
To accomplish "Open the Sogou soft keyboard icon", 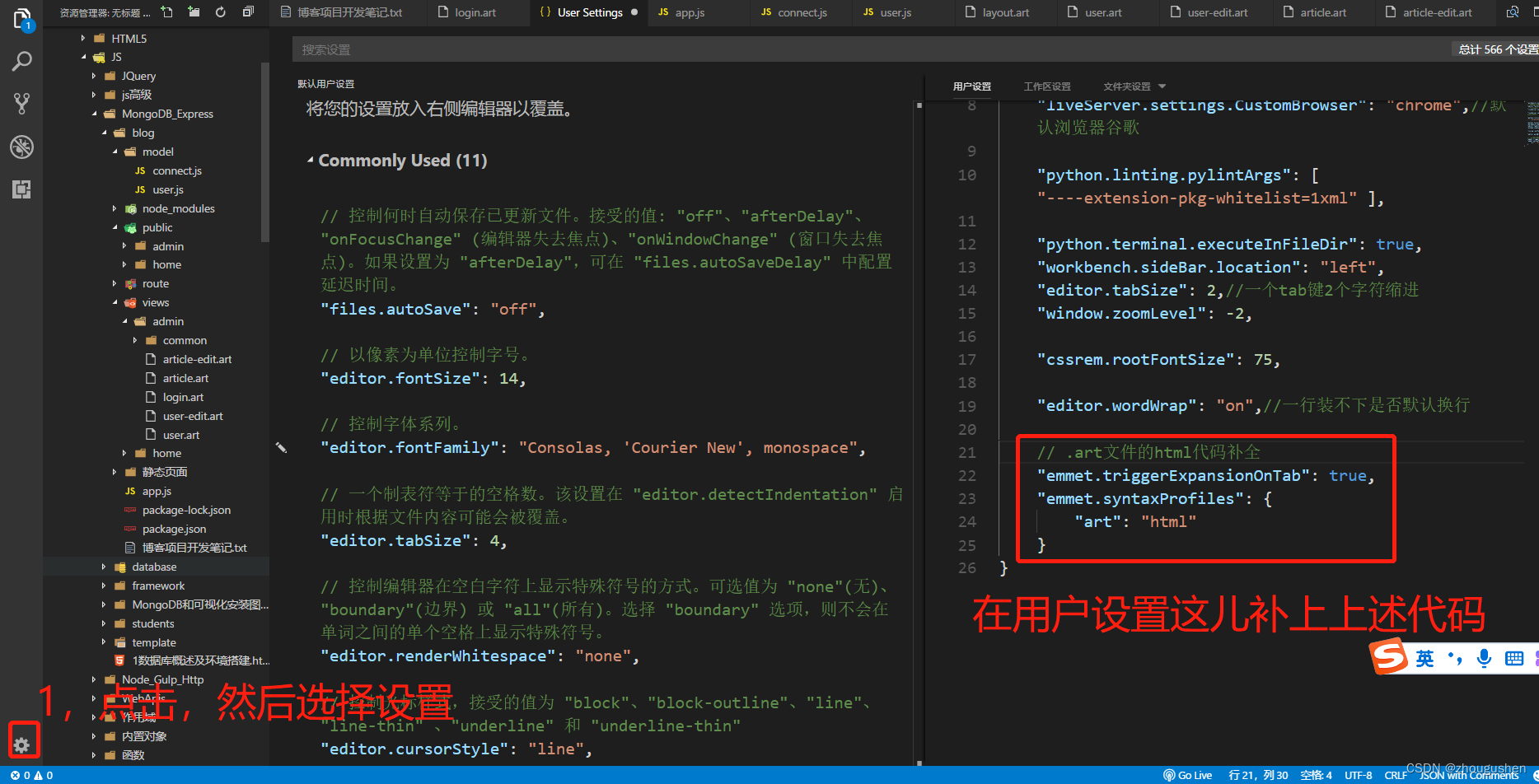I will click(x=1514, y=657).
